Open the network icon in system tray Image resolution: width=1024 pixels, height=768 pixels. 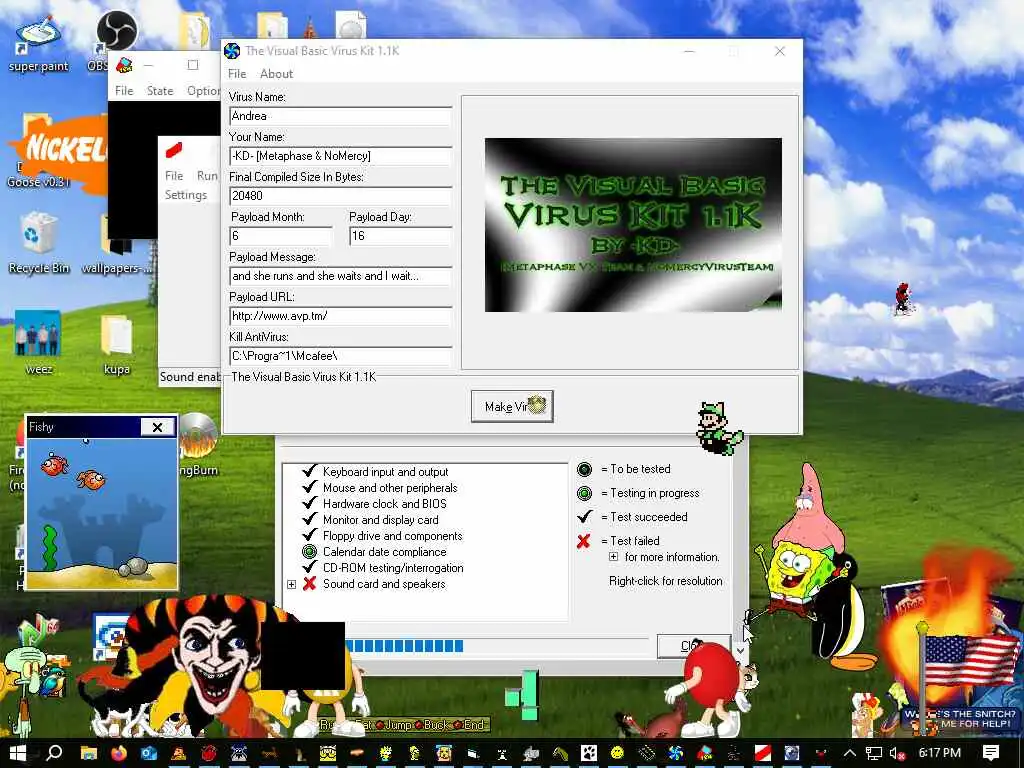(874, 753)
